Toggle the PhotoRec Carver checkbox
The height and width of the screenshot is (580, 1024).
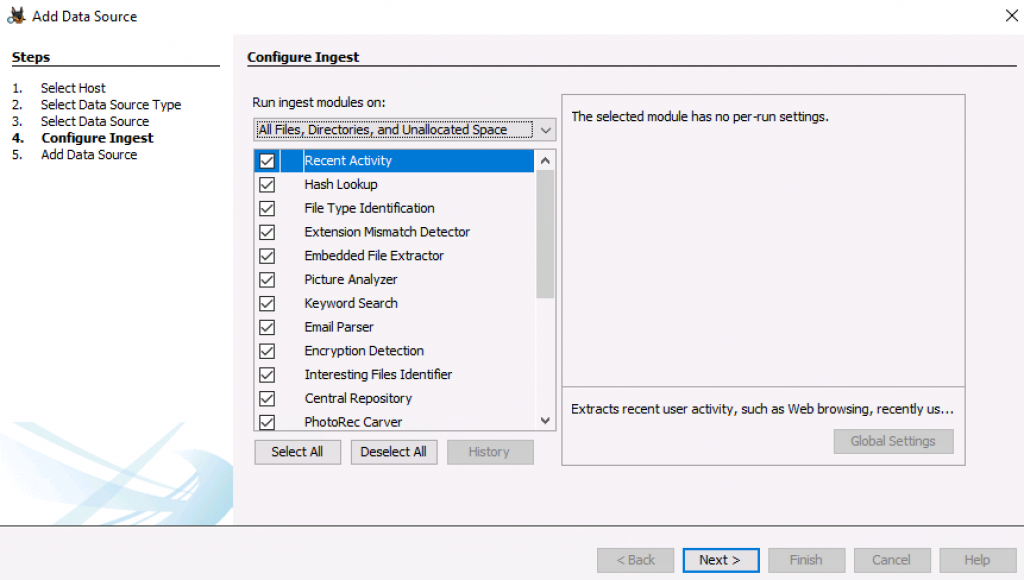click(267, 422)
